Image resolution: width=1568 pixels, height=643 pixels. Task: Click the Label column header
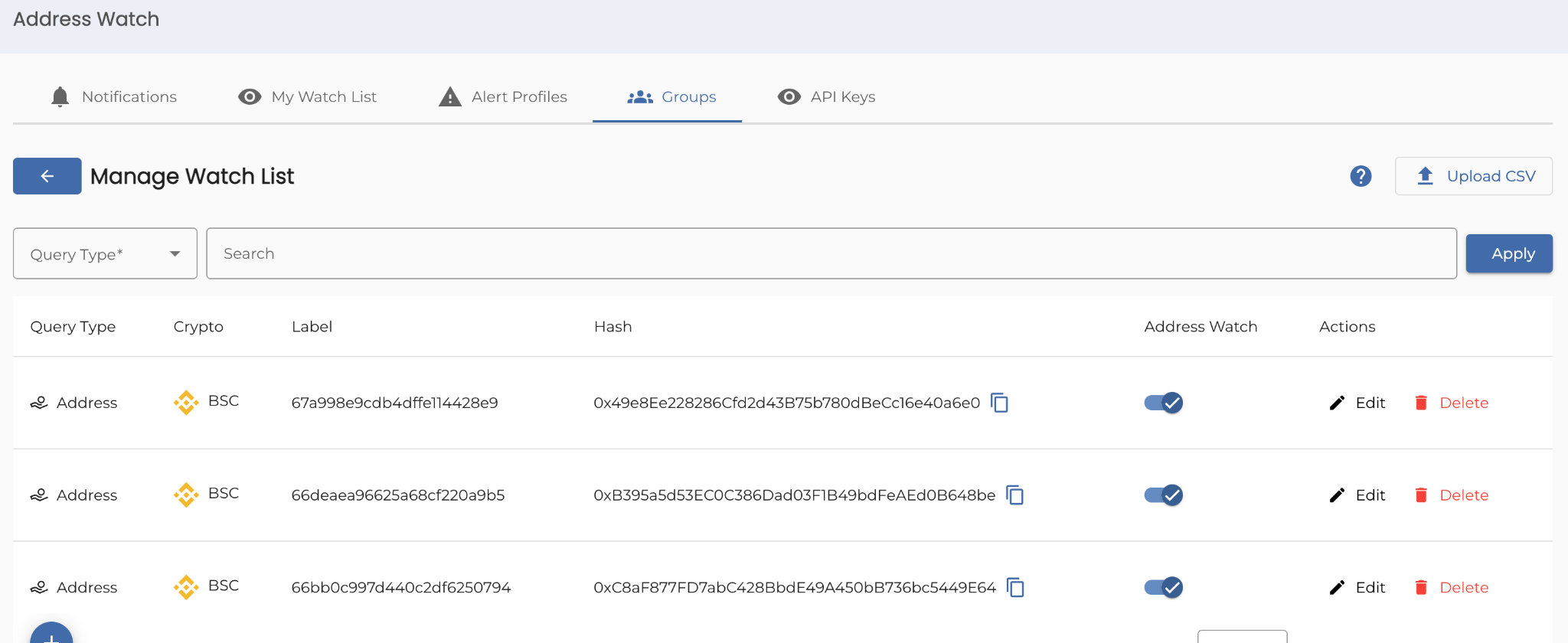312,327
